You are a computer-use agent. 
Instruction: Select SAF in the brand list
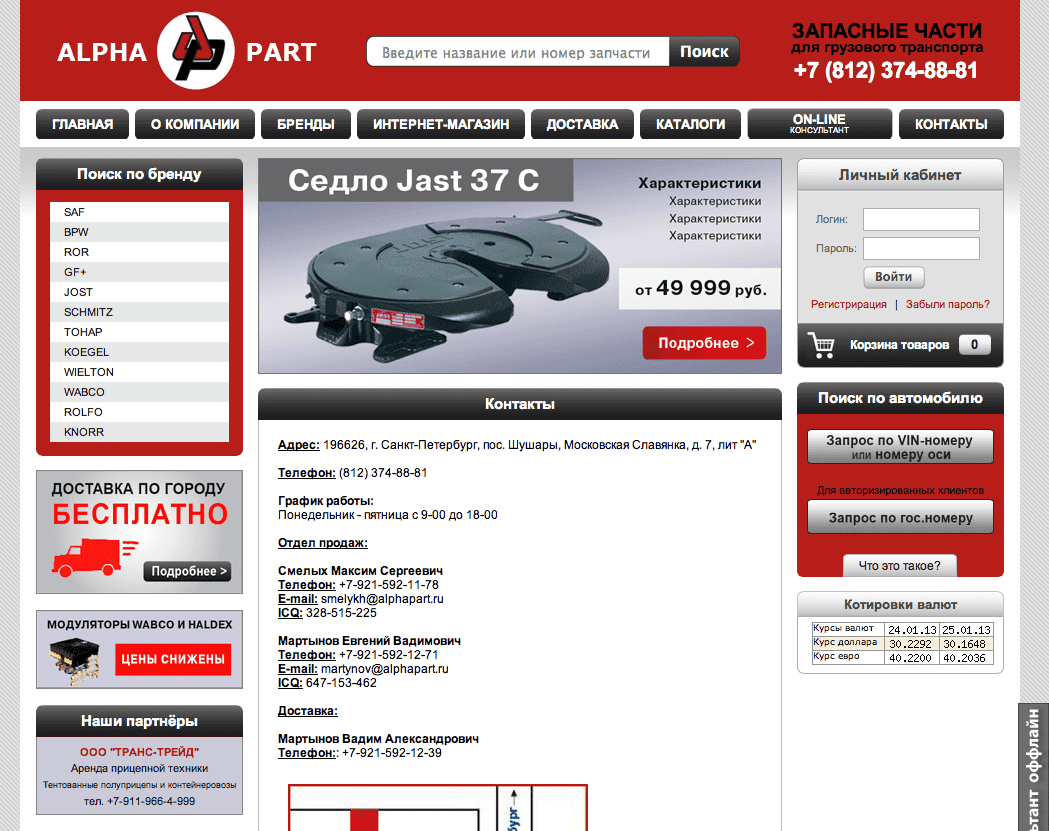139,212
